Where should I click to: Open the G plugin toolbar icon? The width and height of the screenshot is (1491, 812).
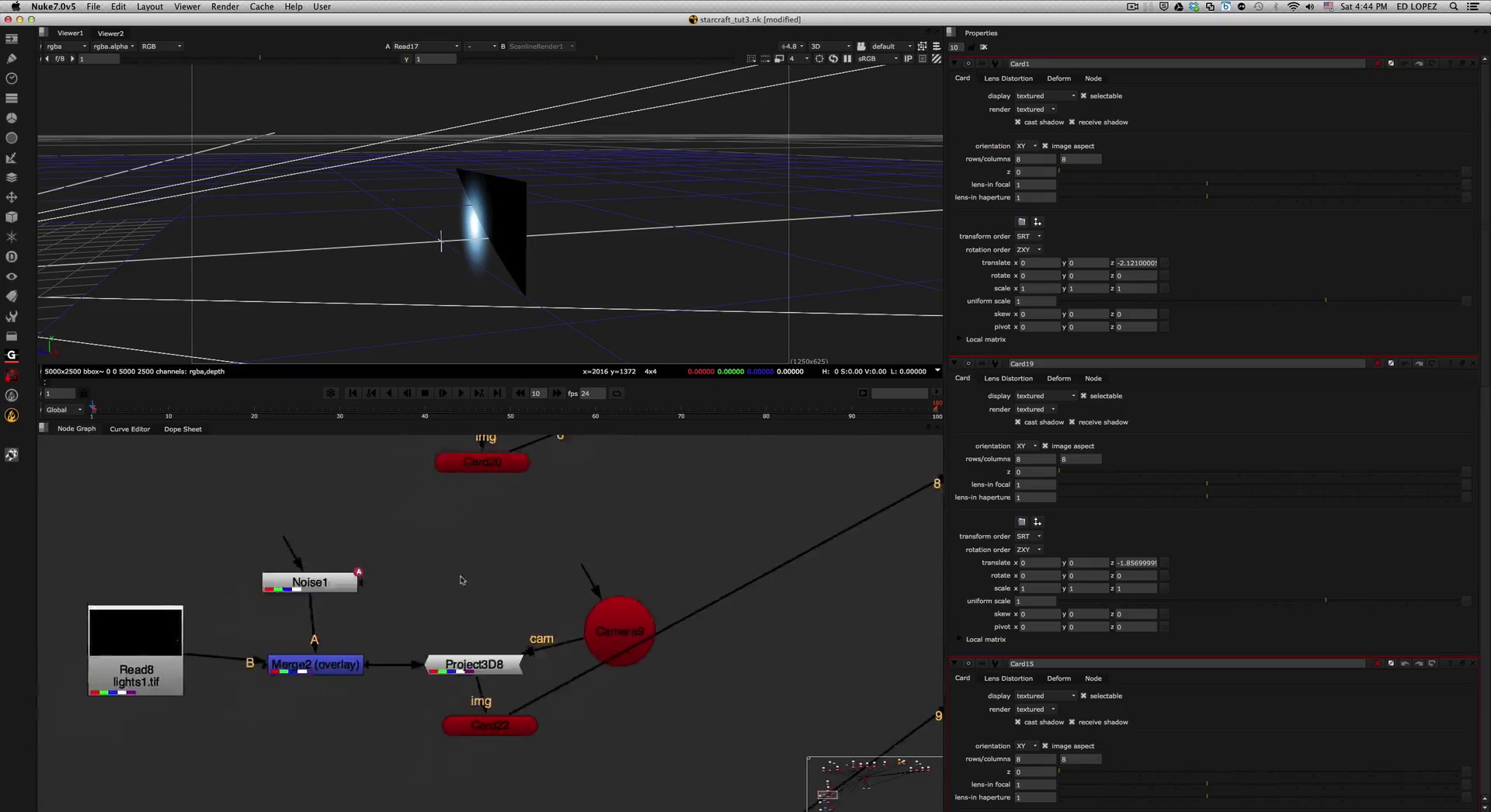(x=12, y=356)
